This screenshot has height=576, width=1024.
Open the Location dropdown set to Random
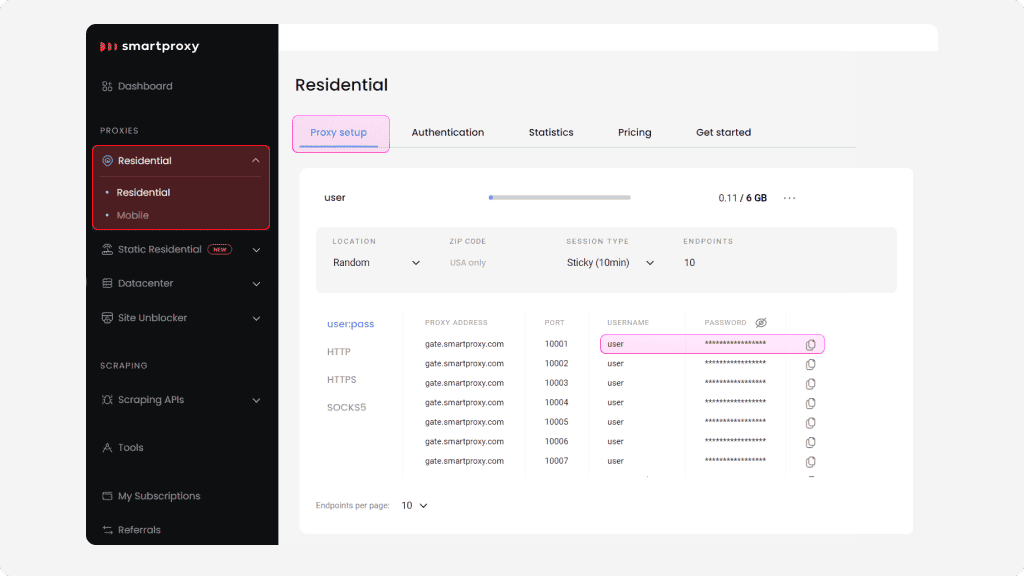click(376, 263)
